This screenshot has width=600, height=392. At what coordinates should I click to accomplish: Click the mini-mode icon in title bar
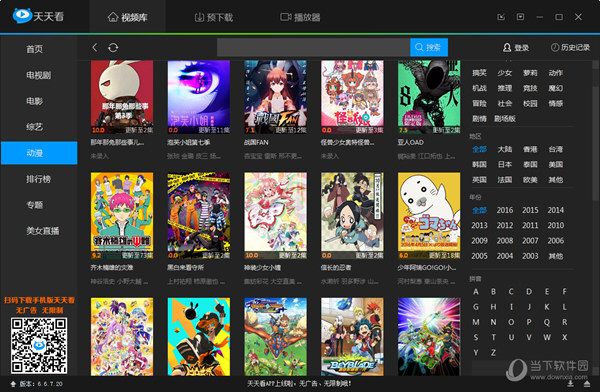501,17
